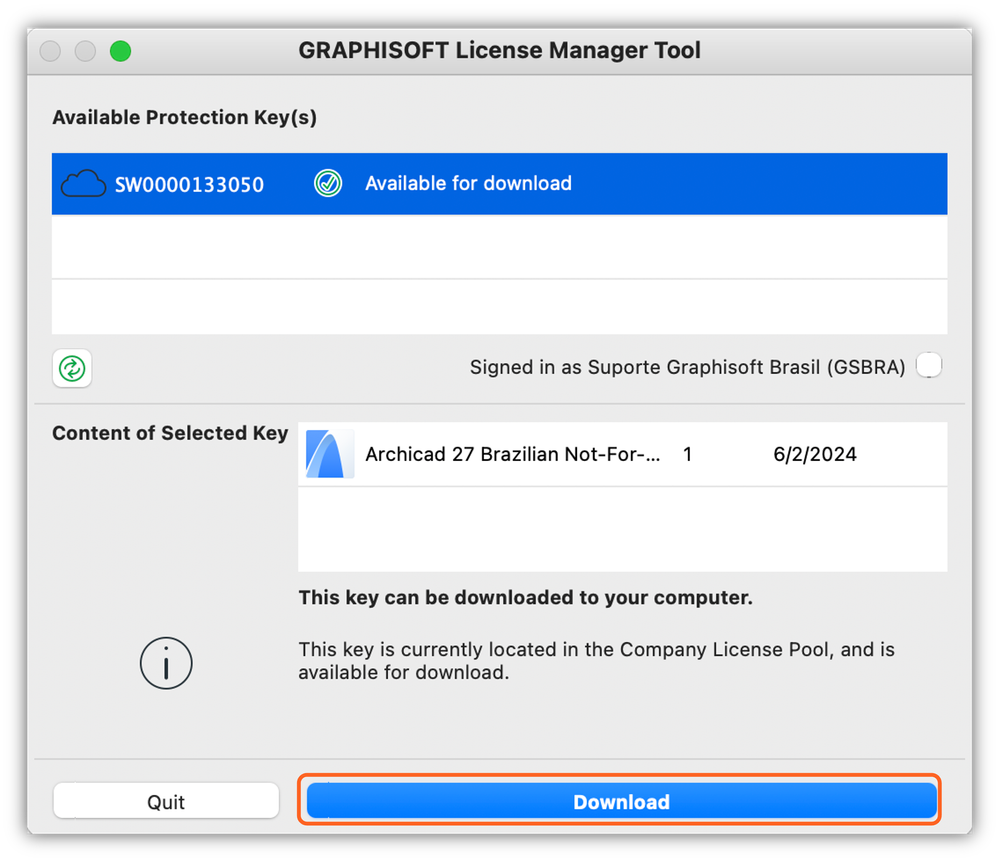Click the green checkmark status icon
Viewport: 999px width, 862px height.
coord(328,183)
